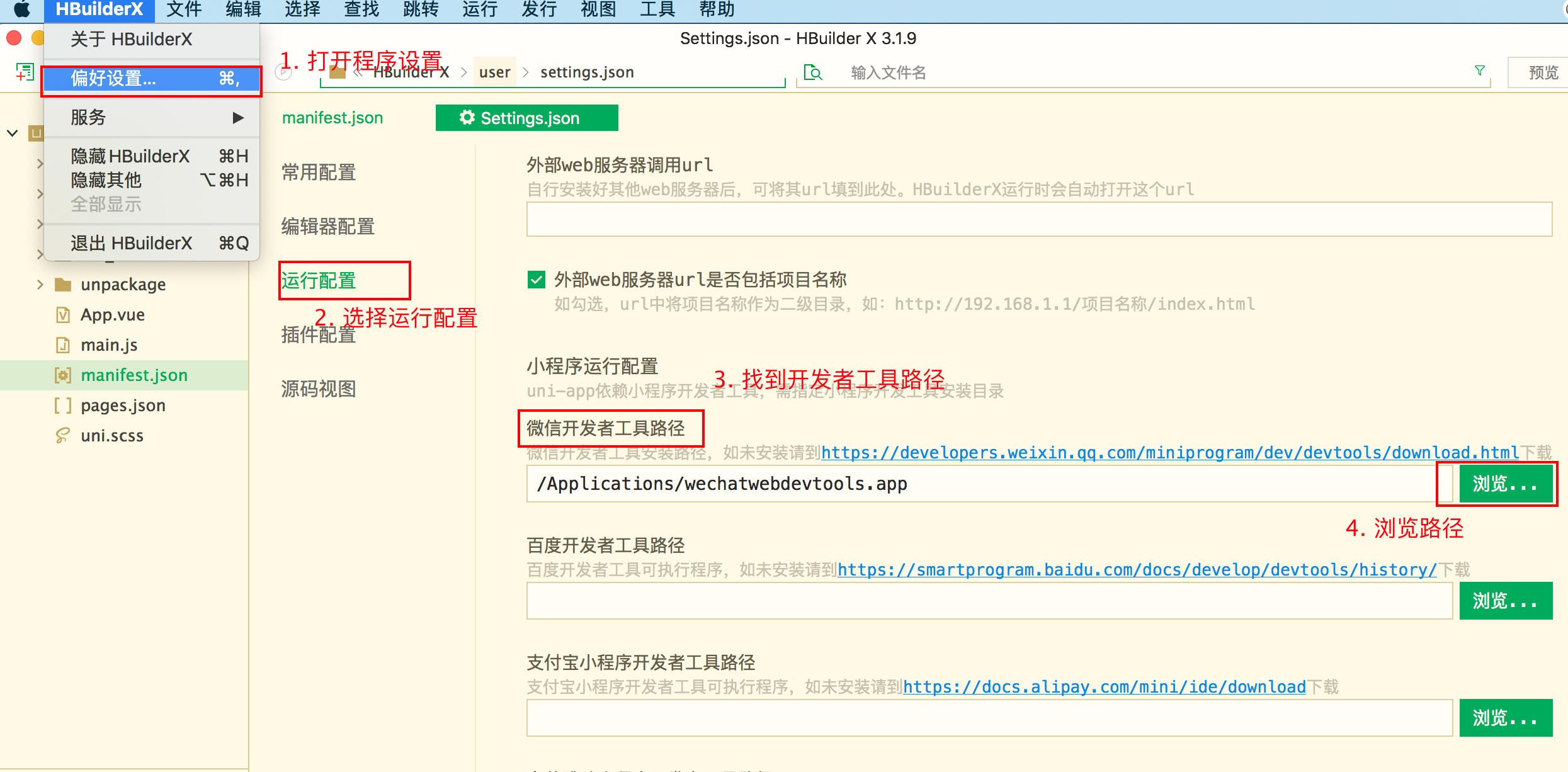1568x772 pixels.
Task: Collapse the root project tree arrow
Action: point(12,133)
